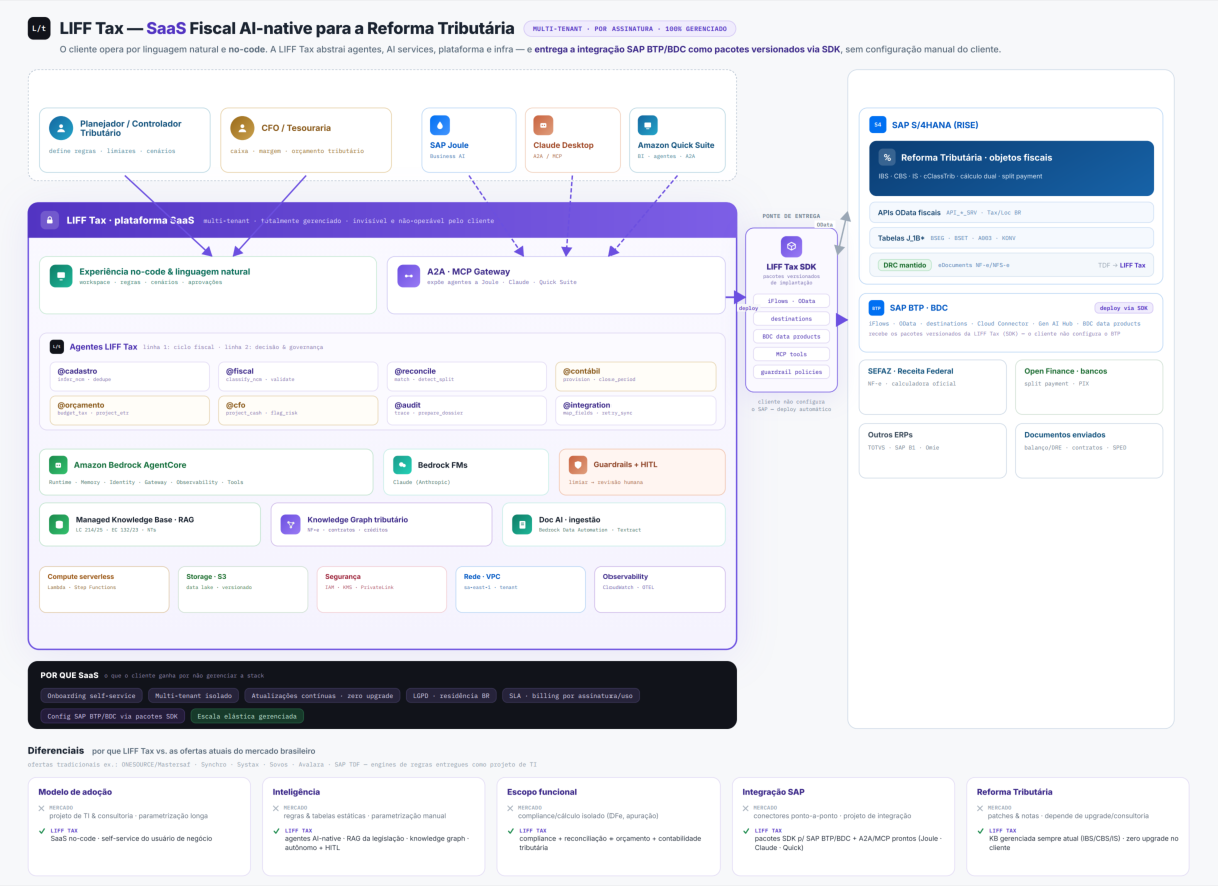Click the SAP Joule droplet icon
This screenshot has height=886, width=1218.
(441, 125)
